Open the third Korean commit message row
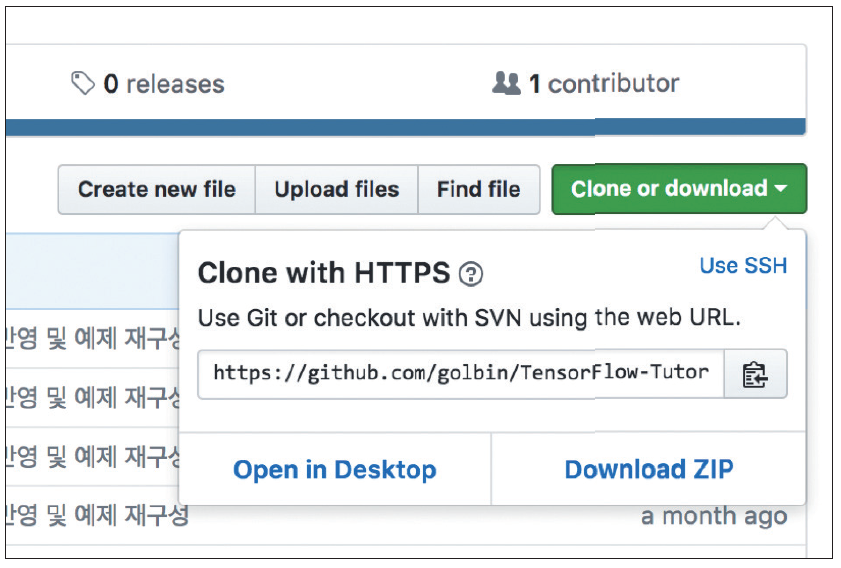Image resolution: width=841 pixels, height=568 pixels. [93, 456]
